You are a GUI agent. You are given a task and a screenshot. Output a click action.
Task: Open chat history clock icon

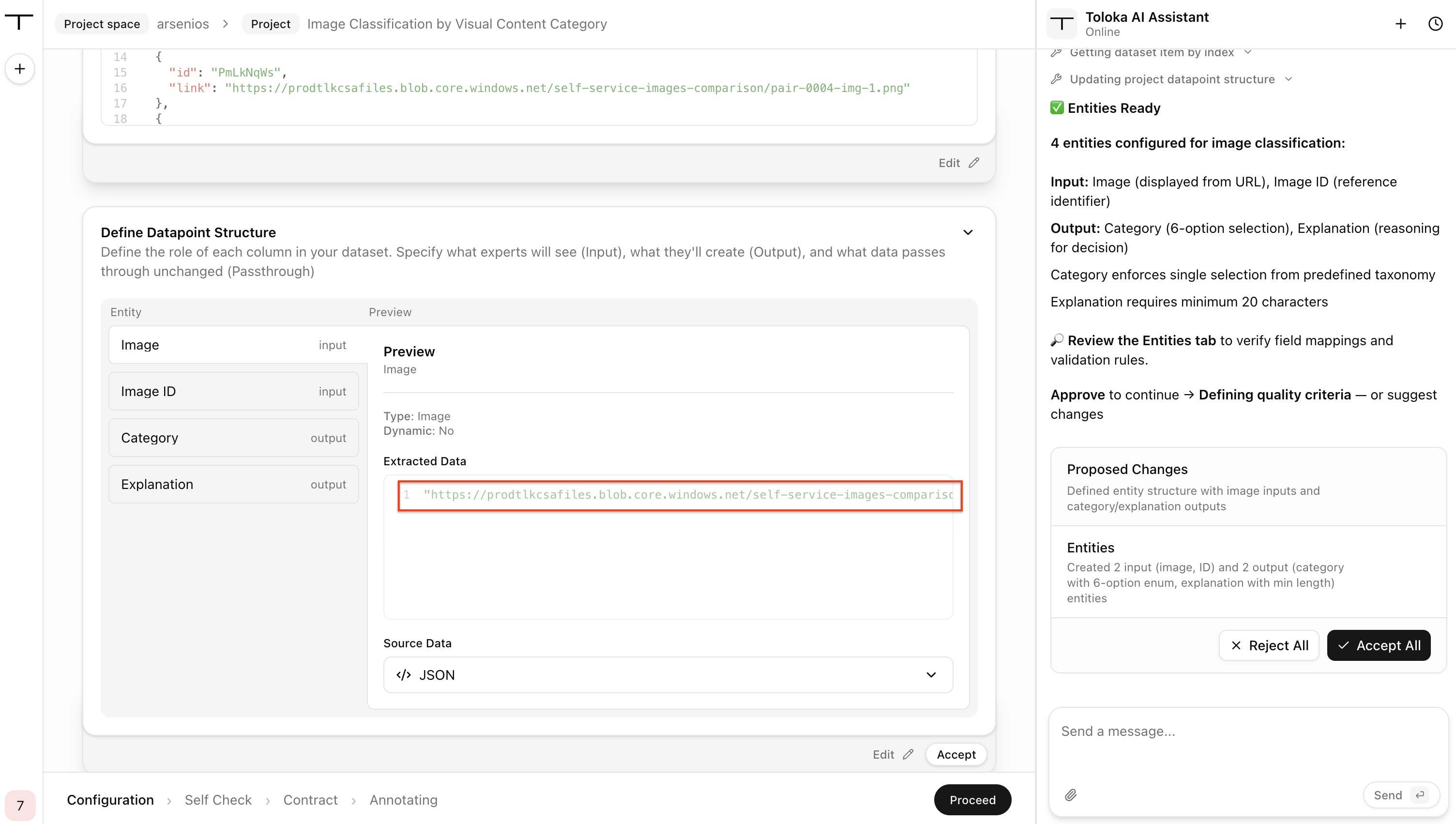point(1436,24)
